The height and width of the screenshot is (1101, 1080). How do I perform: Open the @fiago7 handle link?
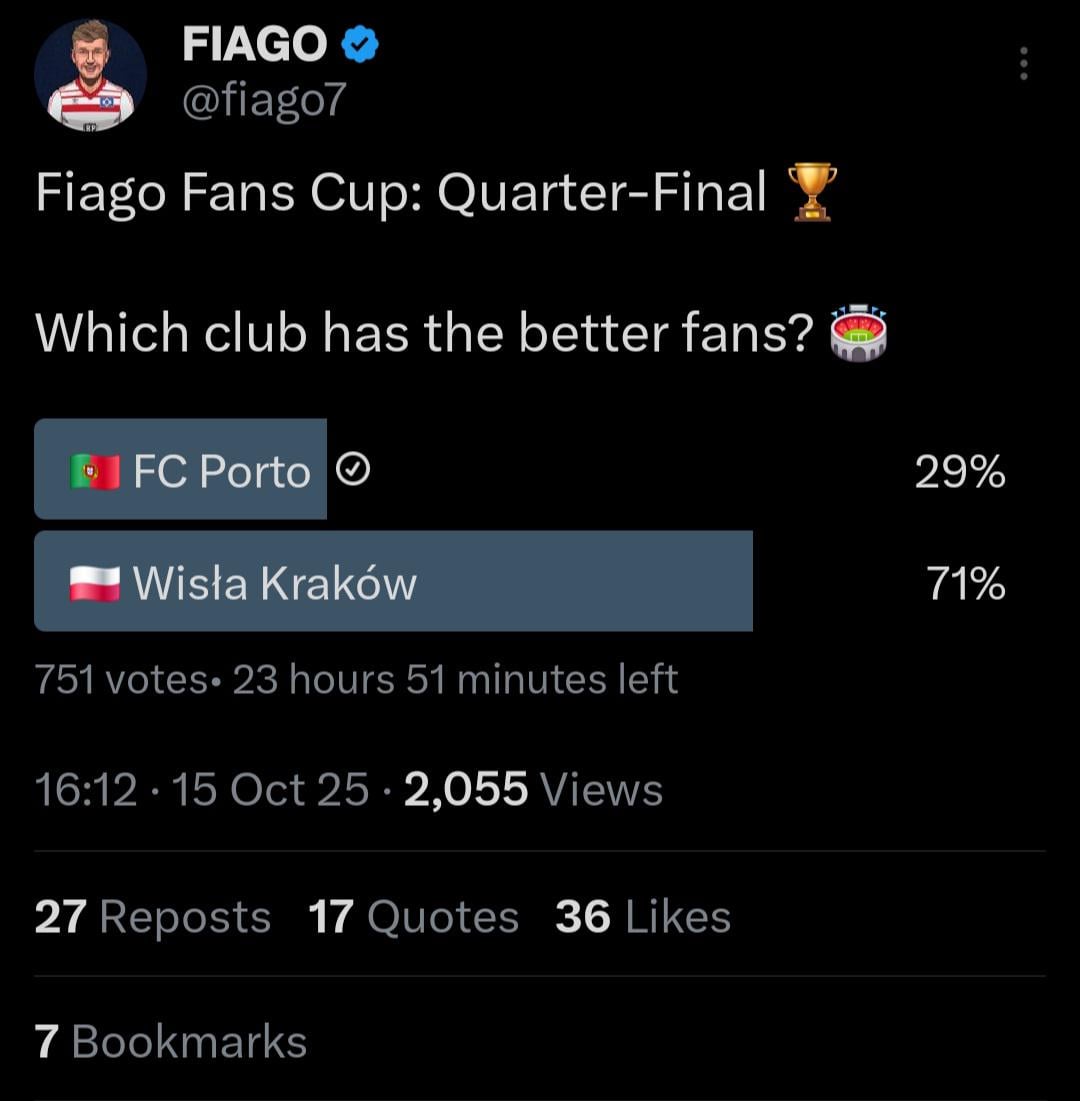tap(264, 100)
